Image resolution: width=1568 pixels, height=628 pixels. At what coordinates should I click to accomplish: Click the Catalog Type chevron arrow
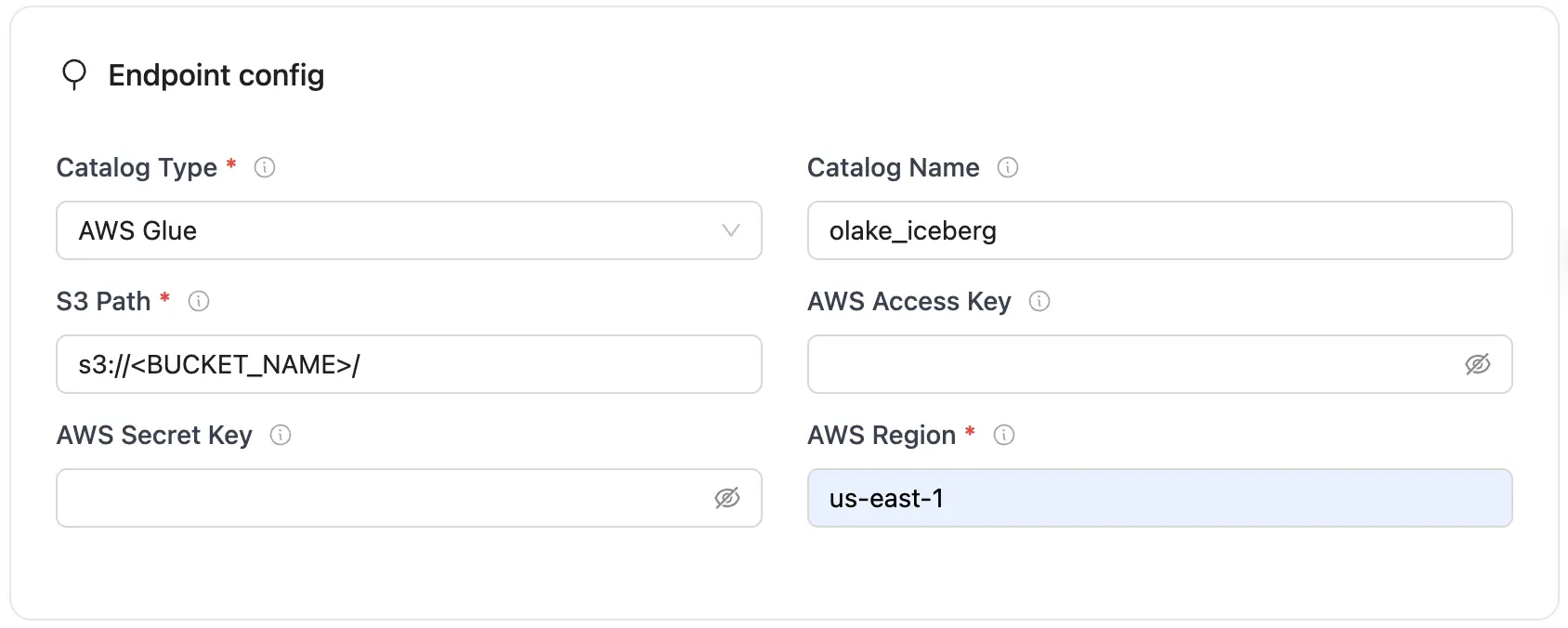click(x=730, y=230)
